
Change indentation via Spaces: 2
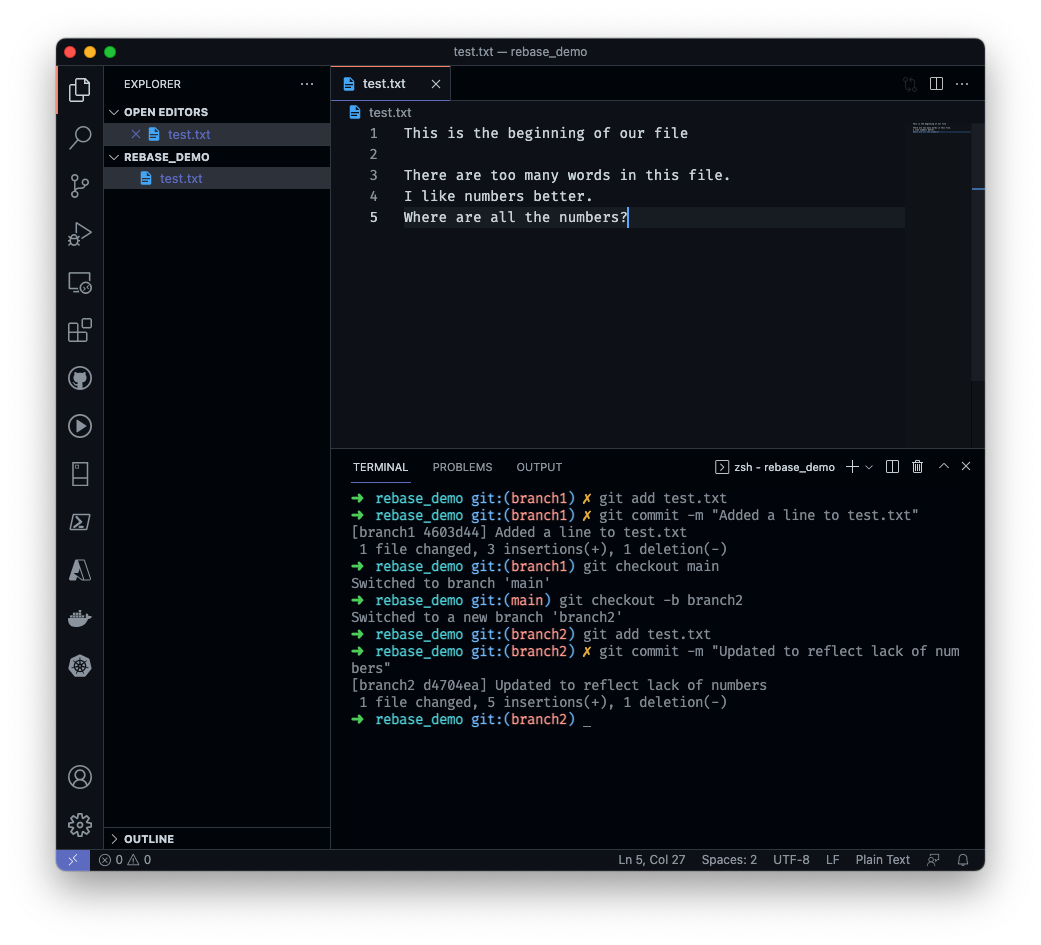click(729, 860)
